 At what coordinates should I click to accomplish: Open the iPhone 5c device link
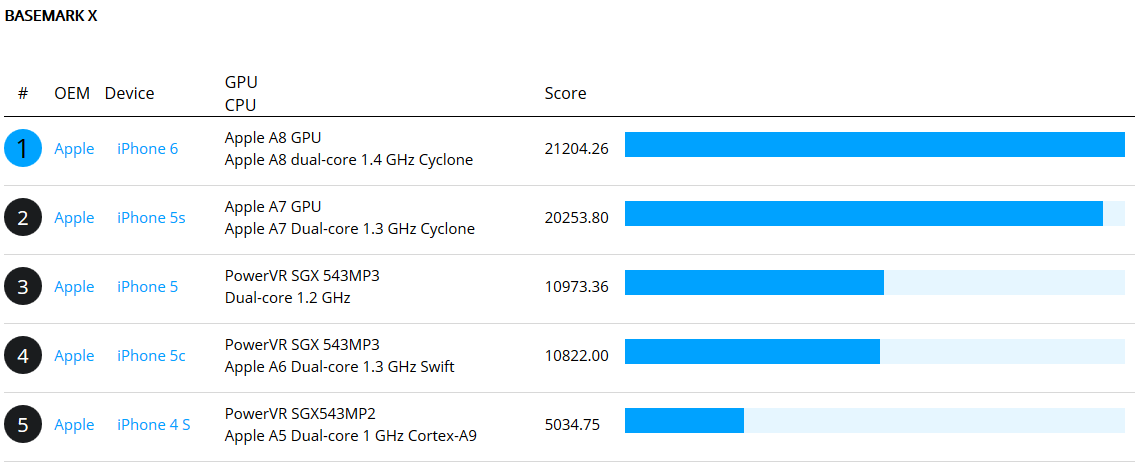click(151, 355)
